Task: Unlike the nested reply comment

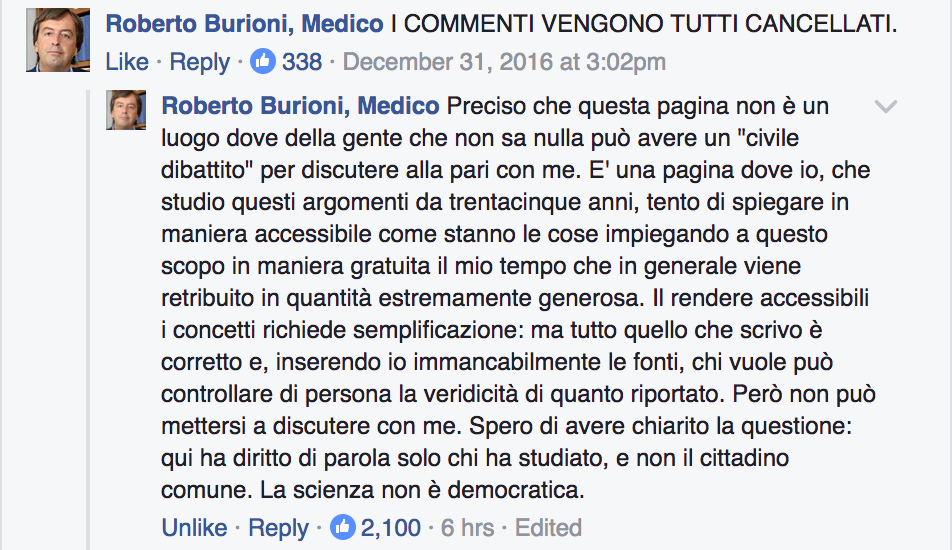Action: point(194,527)
